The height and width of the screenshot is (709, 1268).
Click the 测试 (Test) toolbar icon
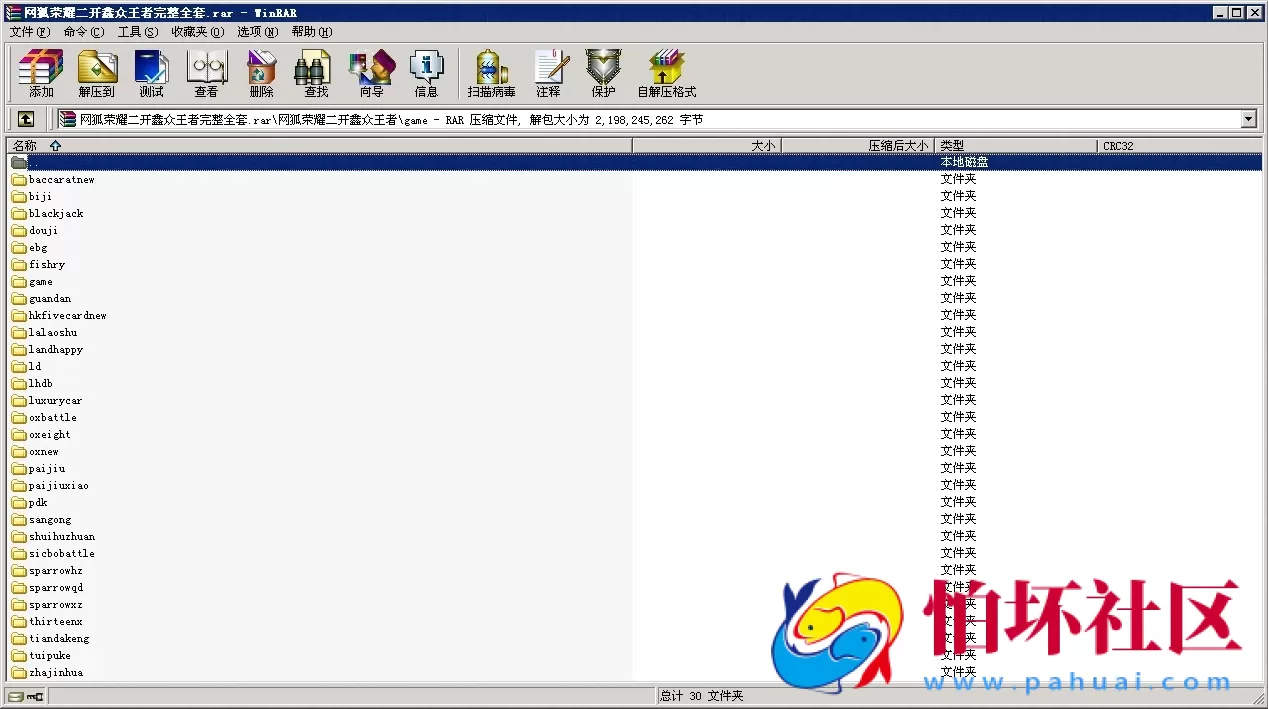[x=151, y=74]
